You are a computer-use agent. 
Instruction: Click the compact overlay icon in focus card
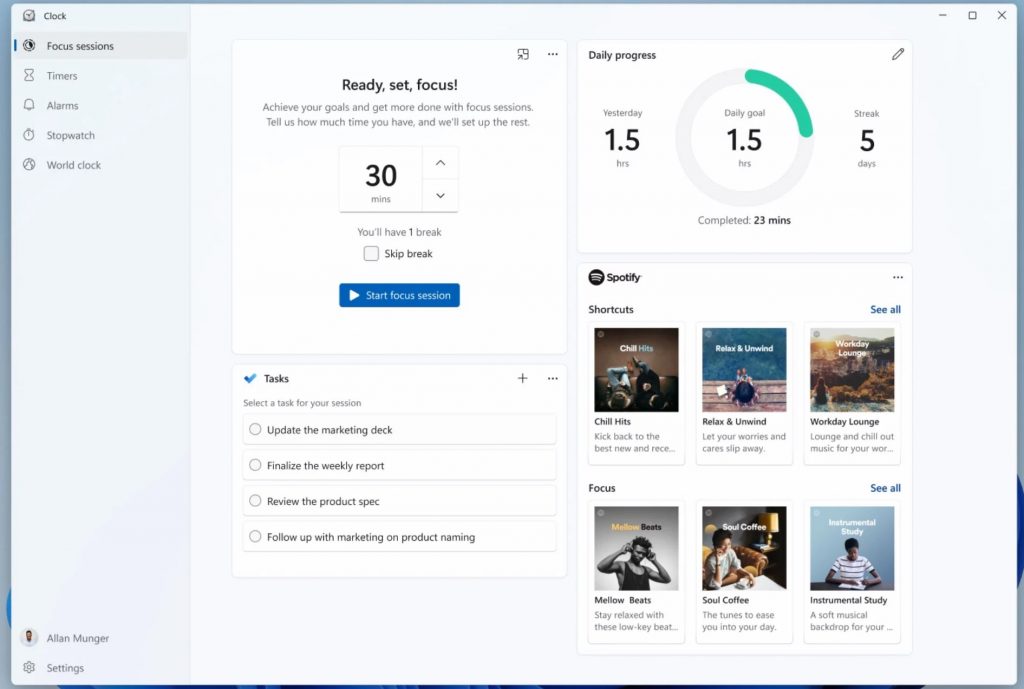[523, 55]
